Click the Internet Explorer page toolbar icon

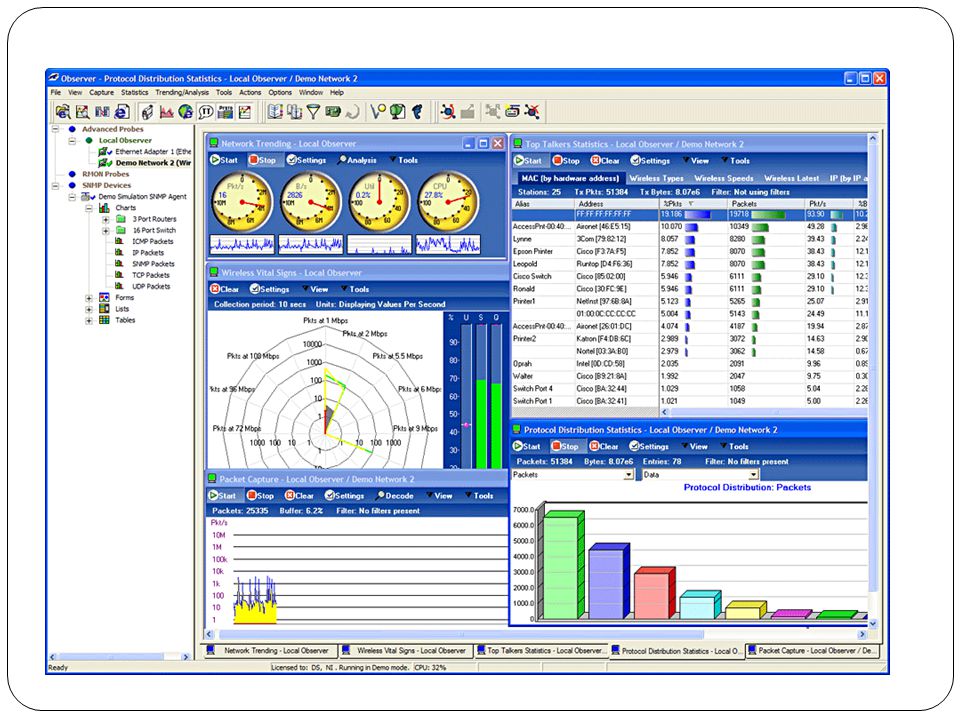click(122, 111)
